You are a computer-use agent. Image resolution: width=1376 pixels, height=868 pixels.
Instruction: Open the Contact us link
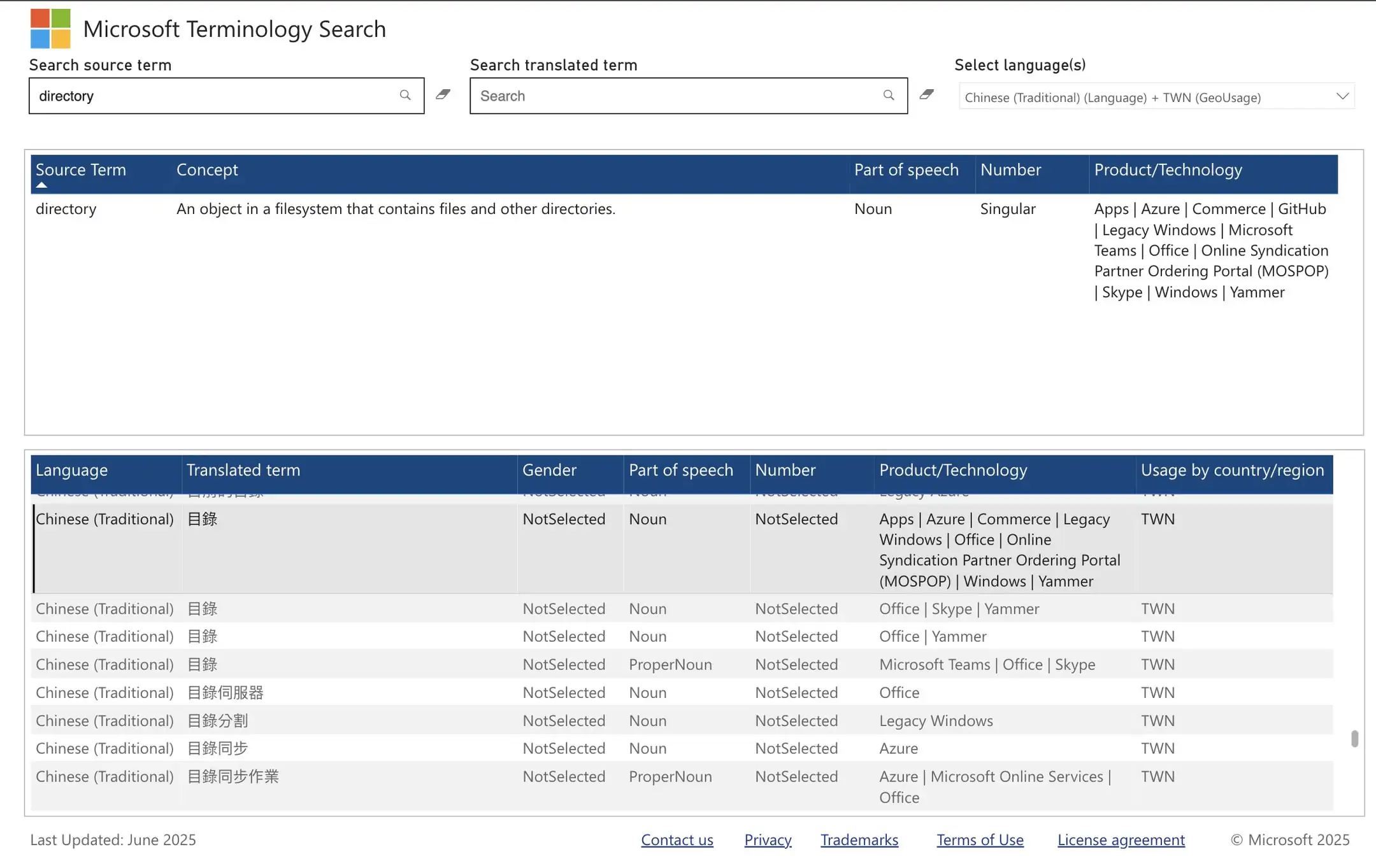[x=677, y=840]
